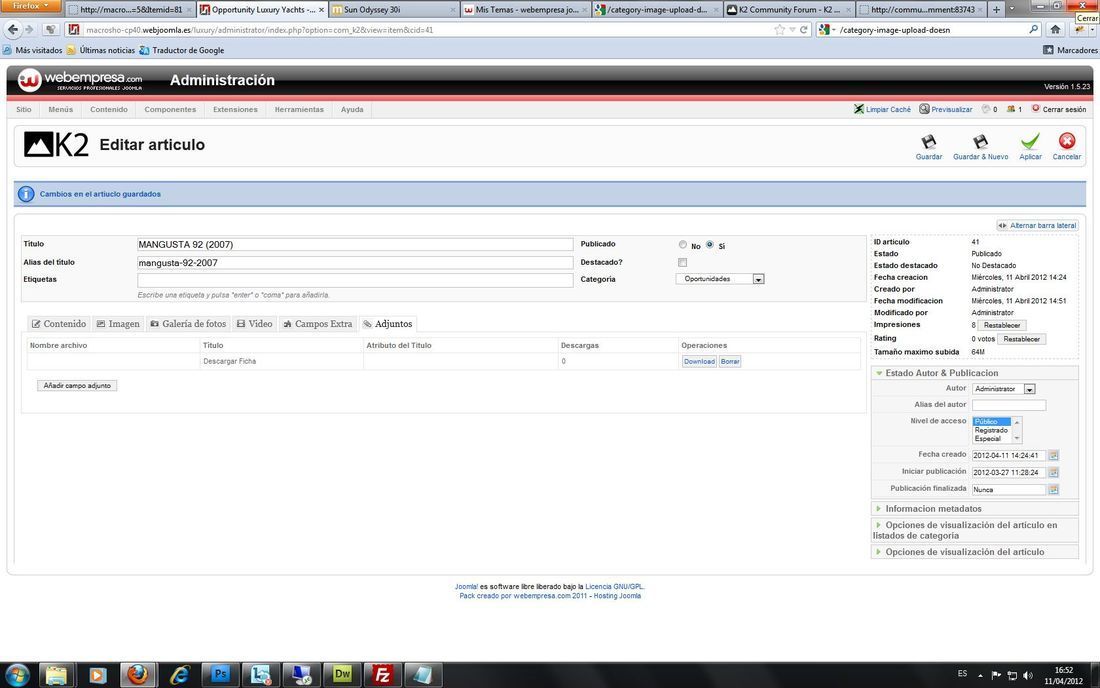Click the bookmark star in address bar
Image resolution: width=1100 pixels, height=688 pixels.
click(x=779, y=29)
